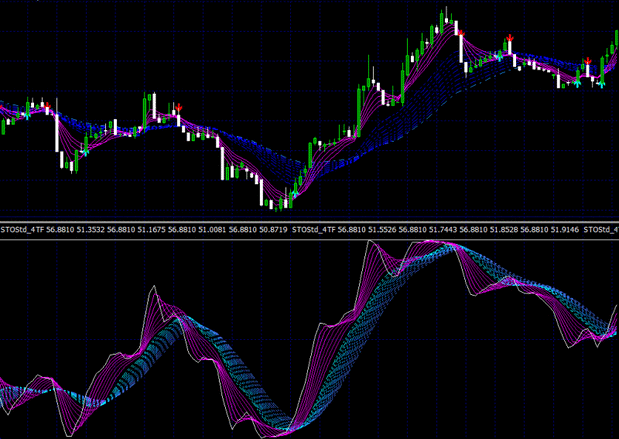Click the leftmost red sell arrow

48,105
